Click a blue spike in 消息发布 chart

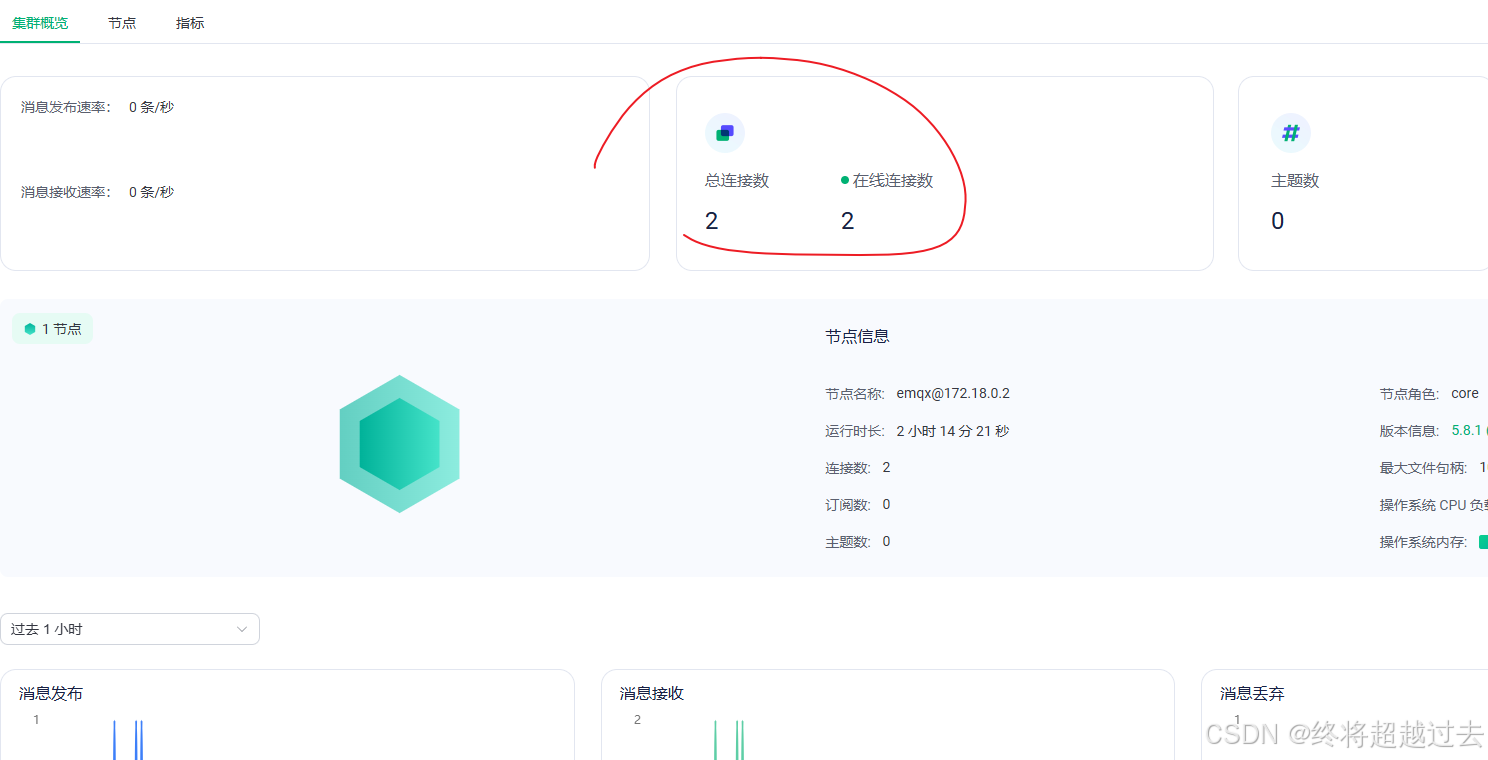pyautogui.click(x=114, y=740)
